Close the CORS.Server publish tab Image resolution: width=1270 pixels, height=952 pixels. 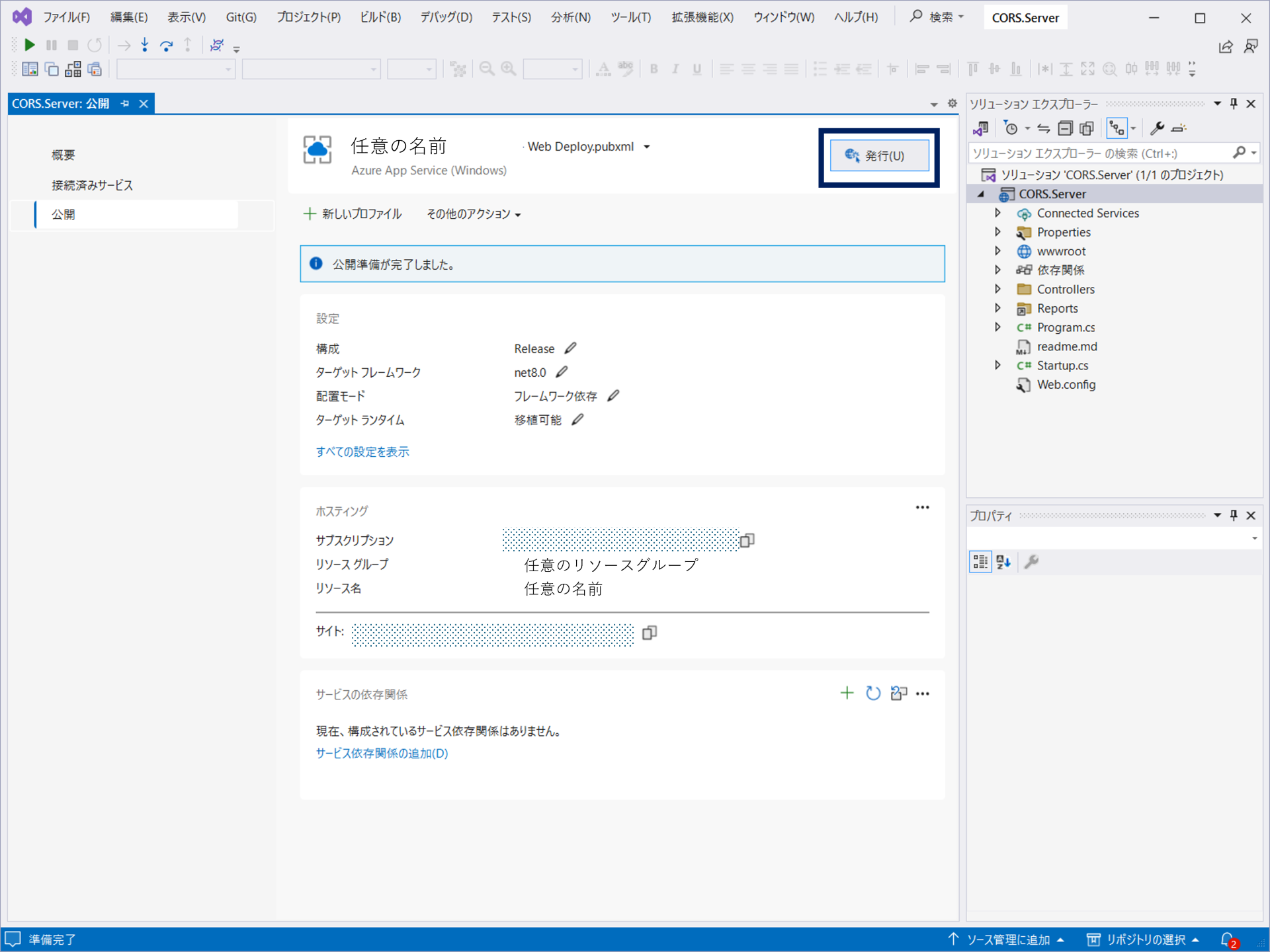click(144, 104)
